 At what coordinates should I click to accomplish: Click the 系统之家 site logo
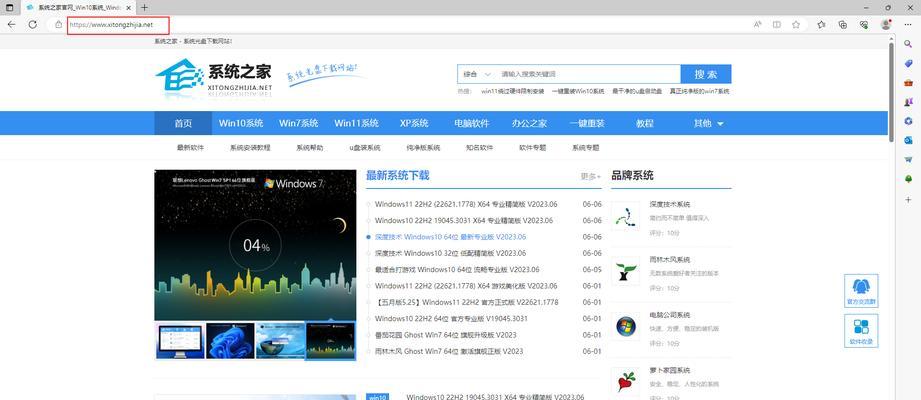point(214,78)
